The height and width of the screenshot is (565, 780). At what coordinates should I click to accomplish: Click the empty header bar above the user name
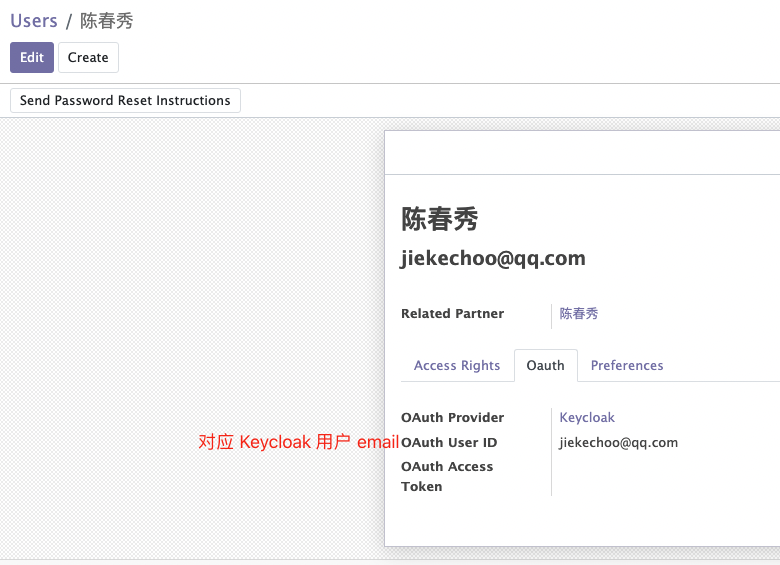pyautogui.click(x=582, y=153)
